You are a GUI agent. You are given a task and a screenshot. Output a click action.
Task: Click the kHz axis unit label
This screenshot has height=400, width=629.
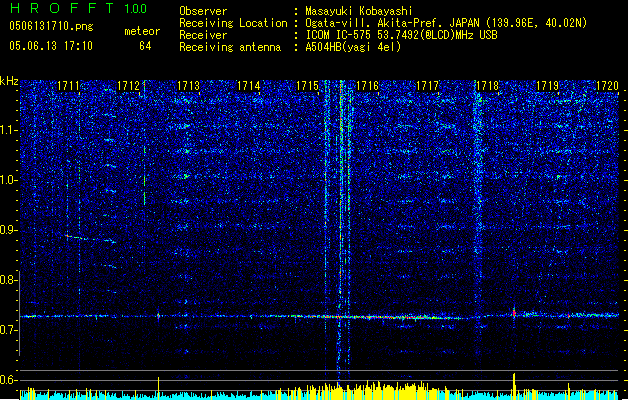[x=9, y=81]
